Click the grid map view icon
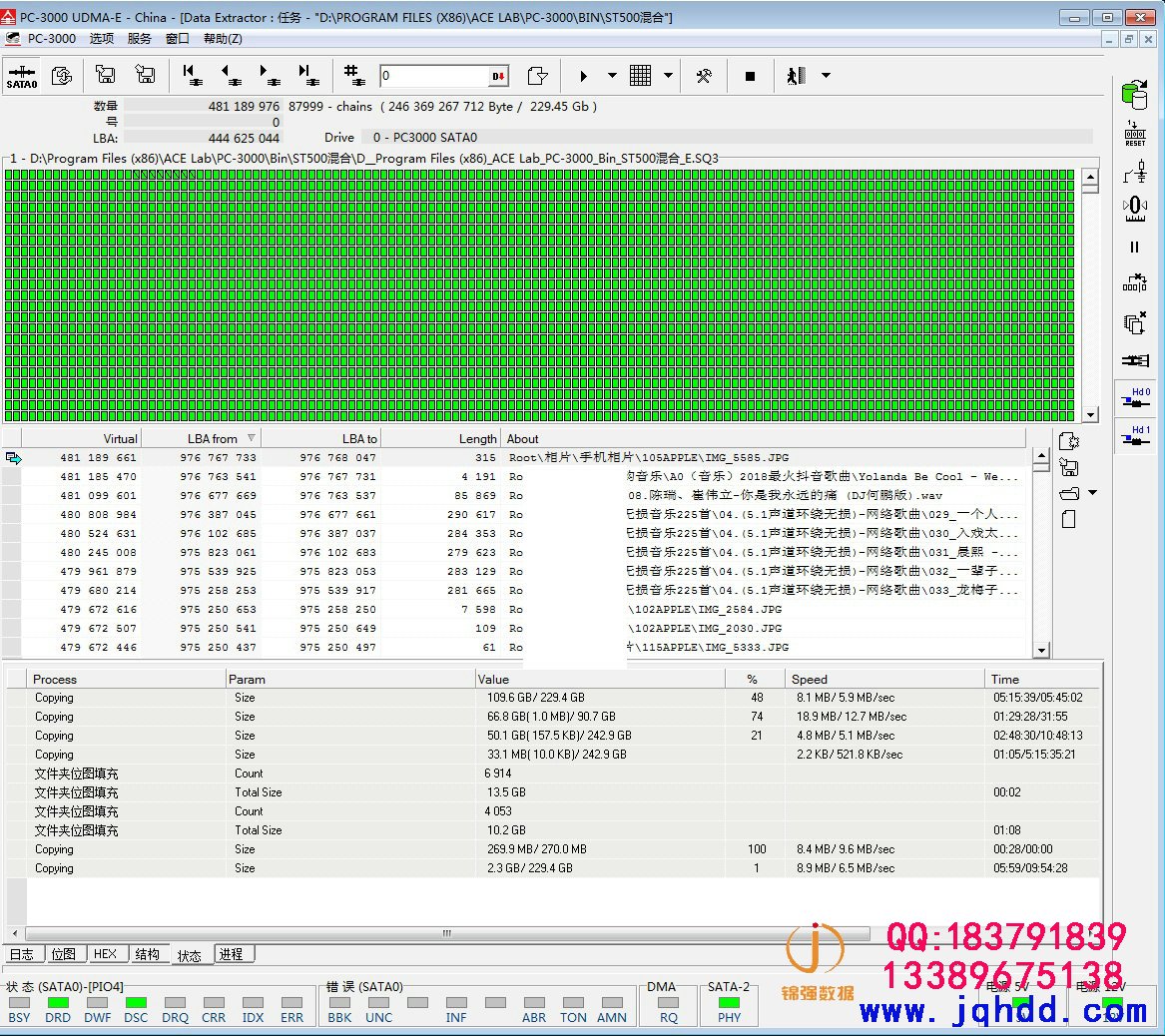The image size is (1165, 1036). [x=641, y=75]
